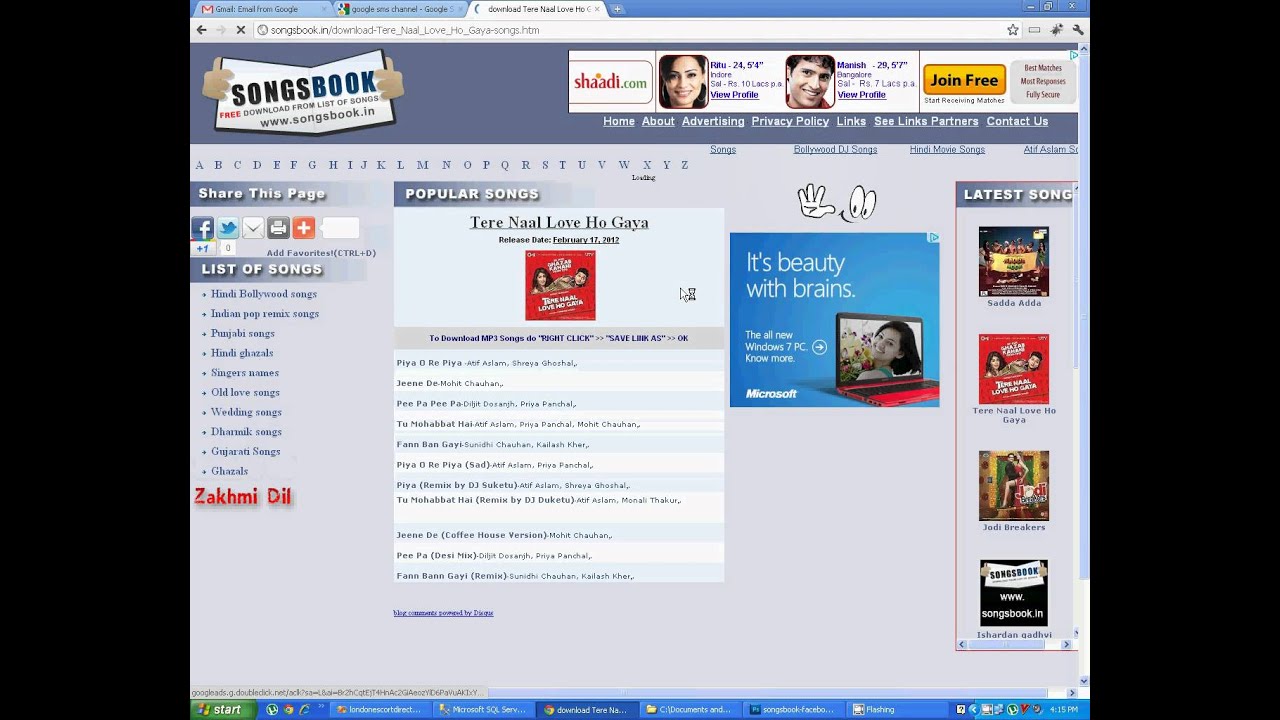The height and width of the screenshot is (720, 1280).
Task: Open Links in the site navigation
Action: (851, 121)
